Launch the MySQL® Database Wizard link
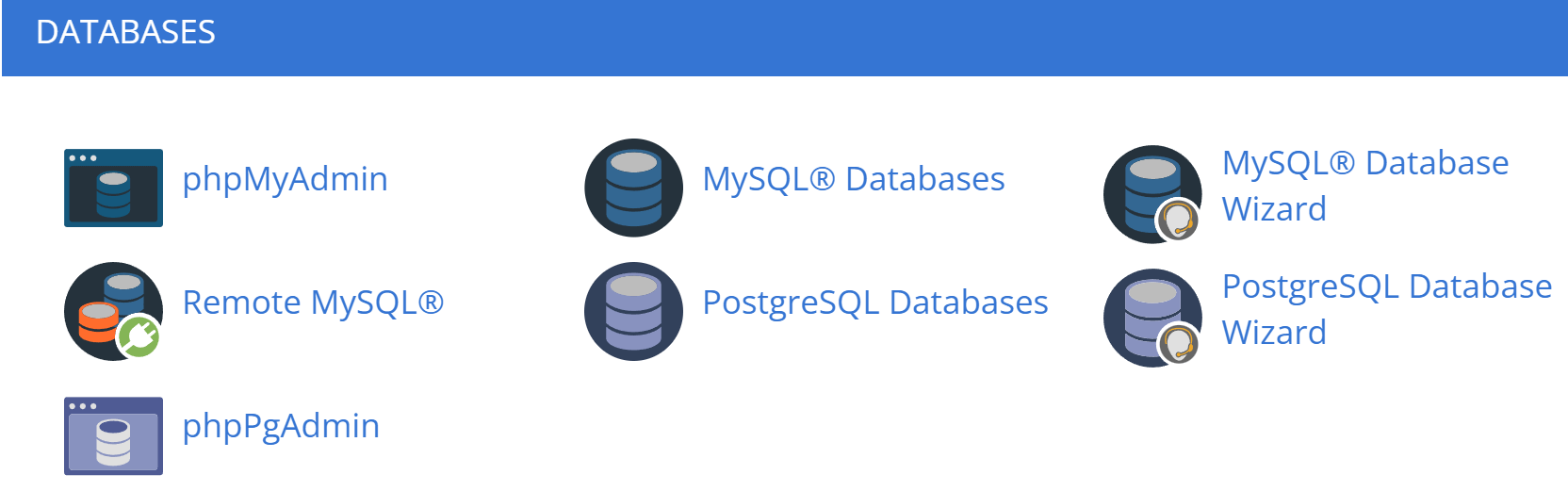 pos(1364,186)
